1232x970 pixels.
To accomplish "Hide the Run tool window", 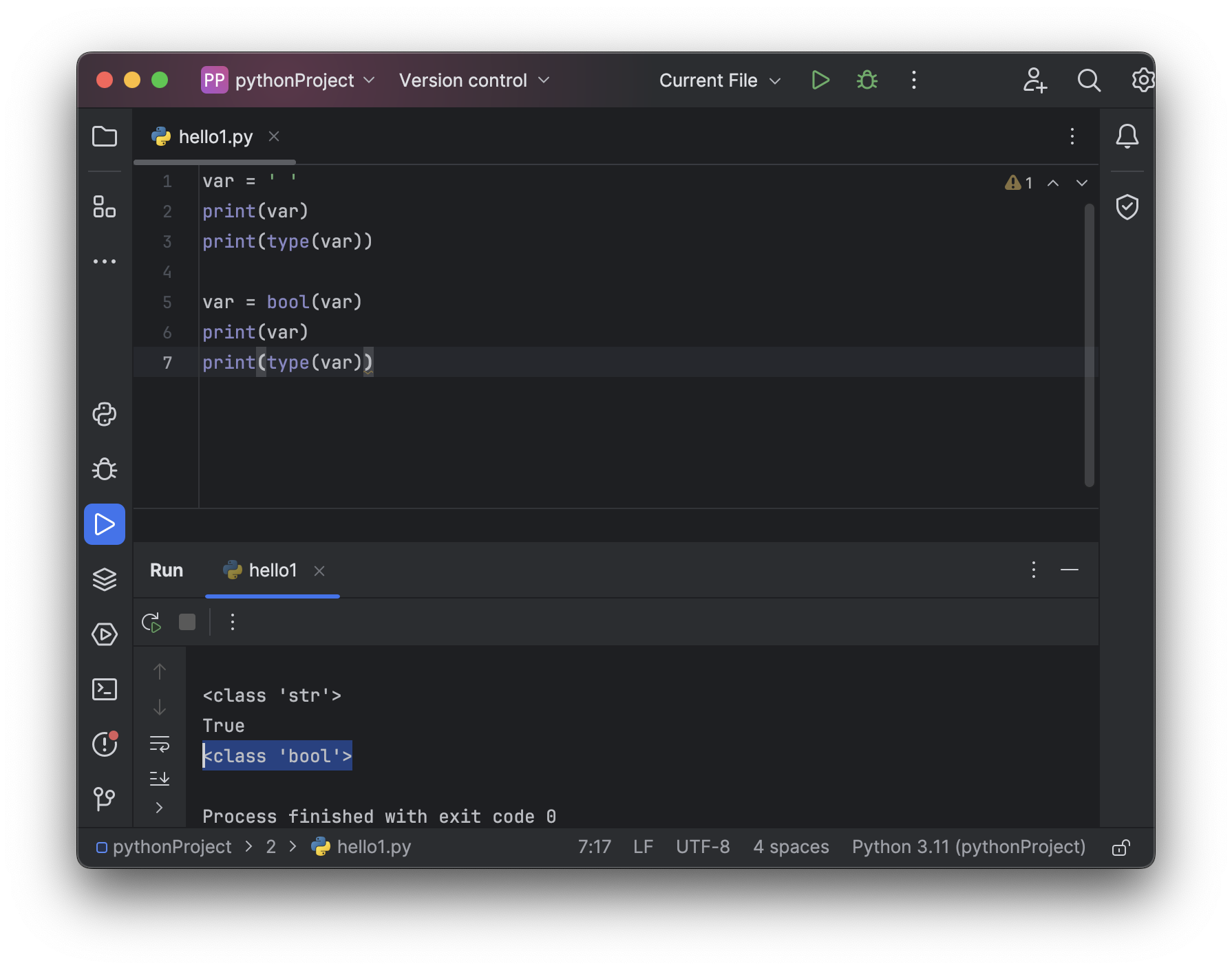I will click(1070, 570).
